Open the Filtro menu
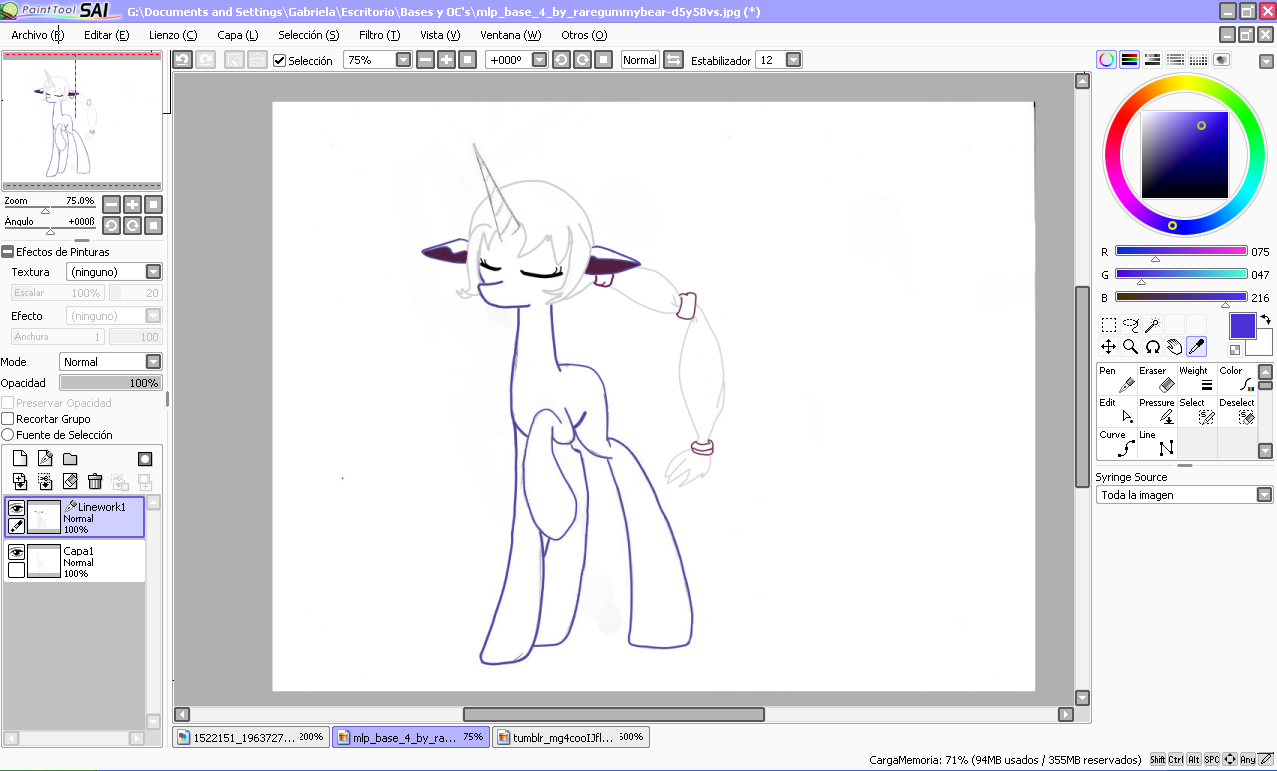Screen dimensions: 1277x771 coord(380,35)
